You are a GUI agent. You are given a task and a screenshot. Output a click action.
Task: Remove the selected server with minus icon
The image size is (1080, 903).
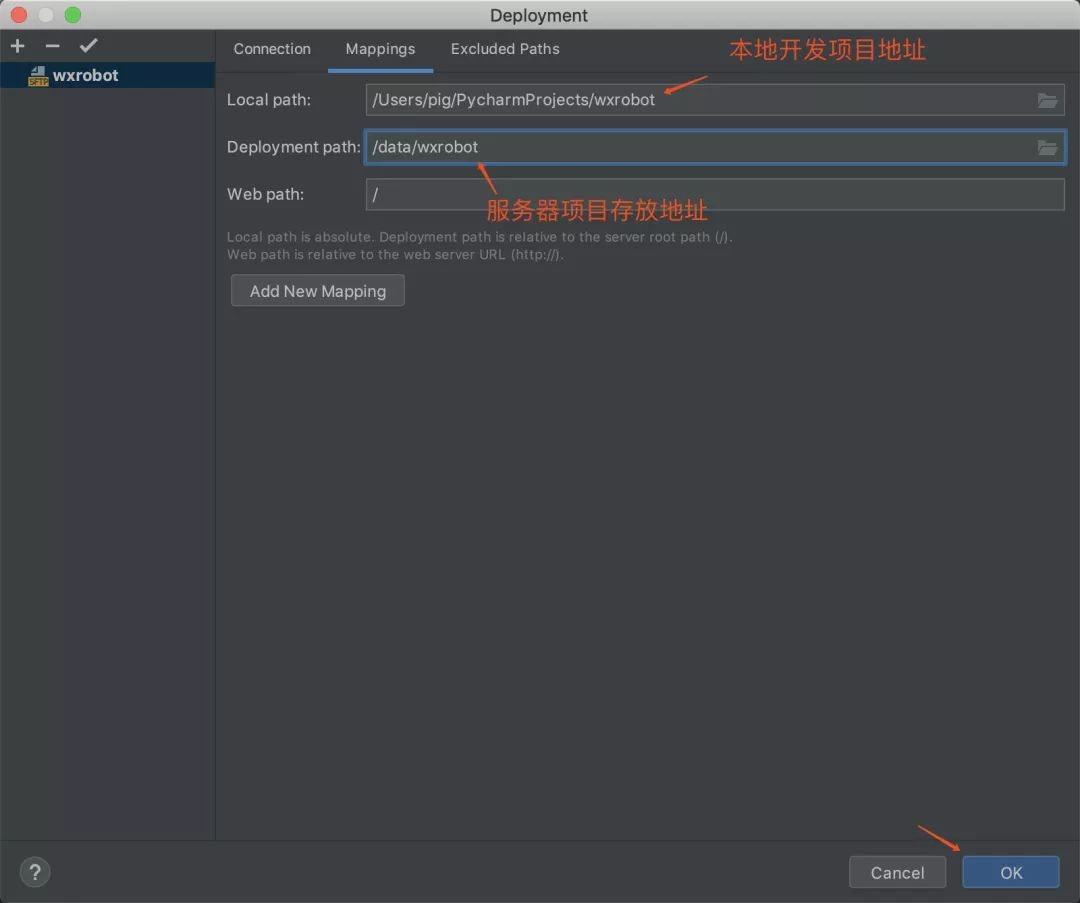(52, 46)
